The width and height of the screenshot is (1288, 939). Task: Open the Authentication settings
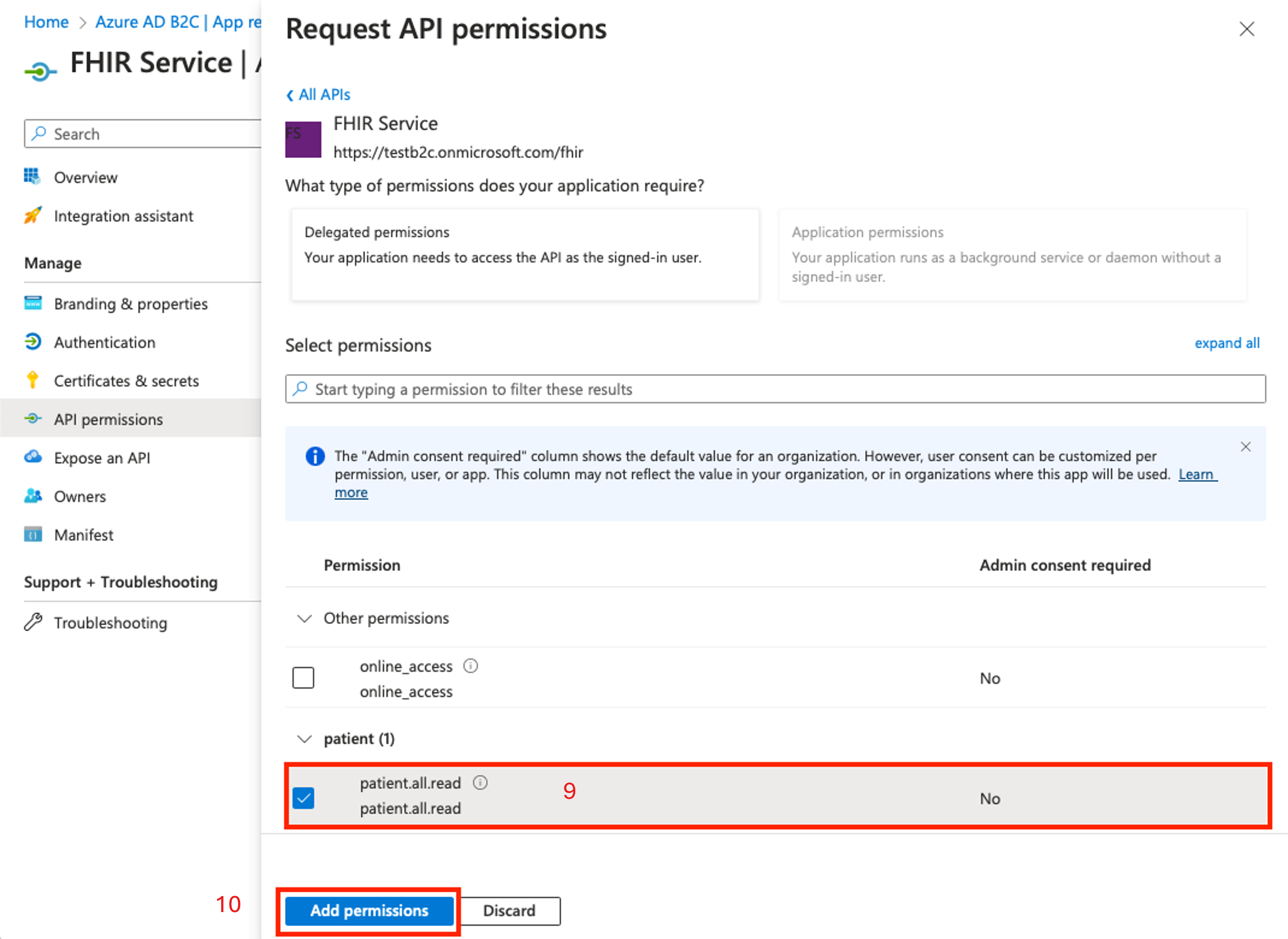105,342
